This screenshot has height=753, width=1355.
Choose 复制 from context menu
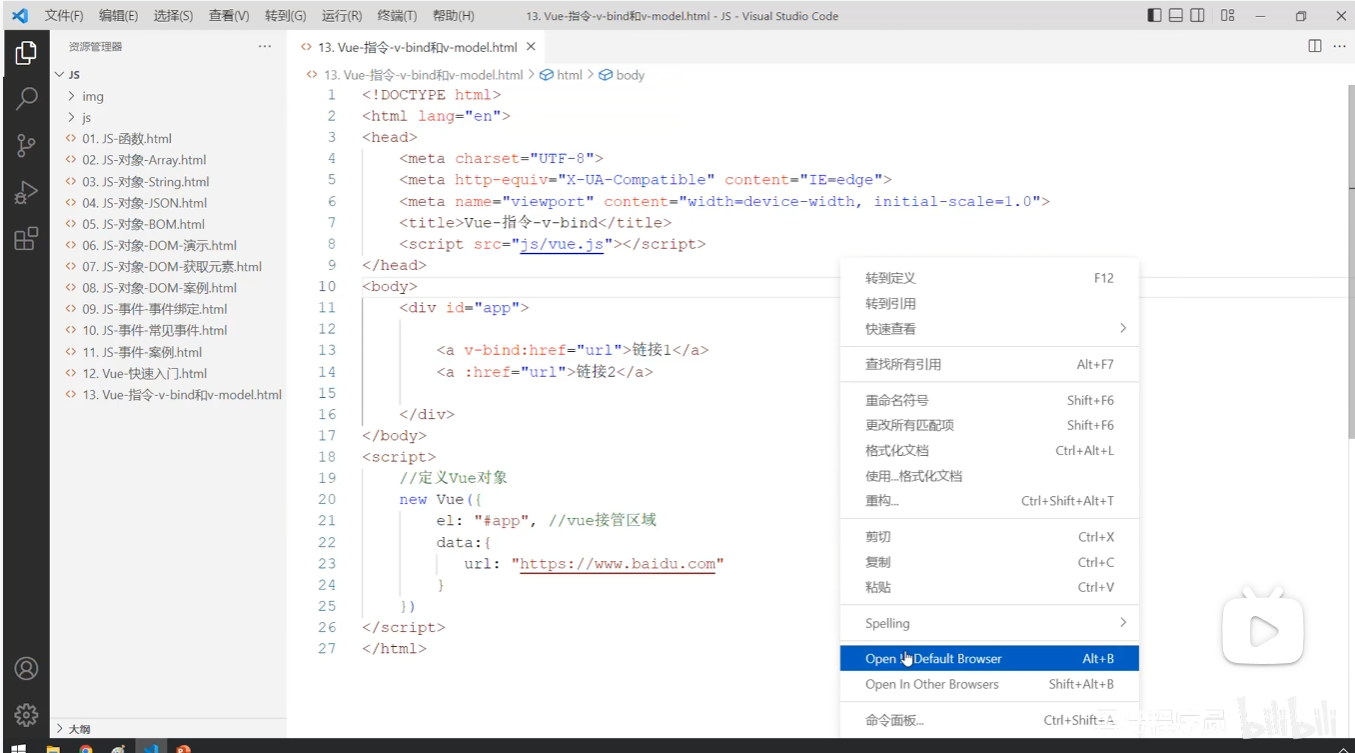[989, 562]
